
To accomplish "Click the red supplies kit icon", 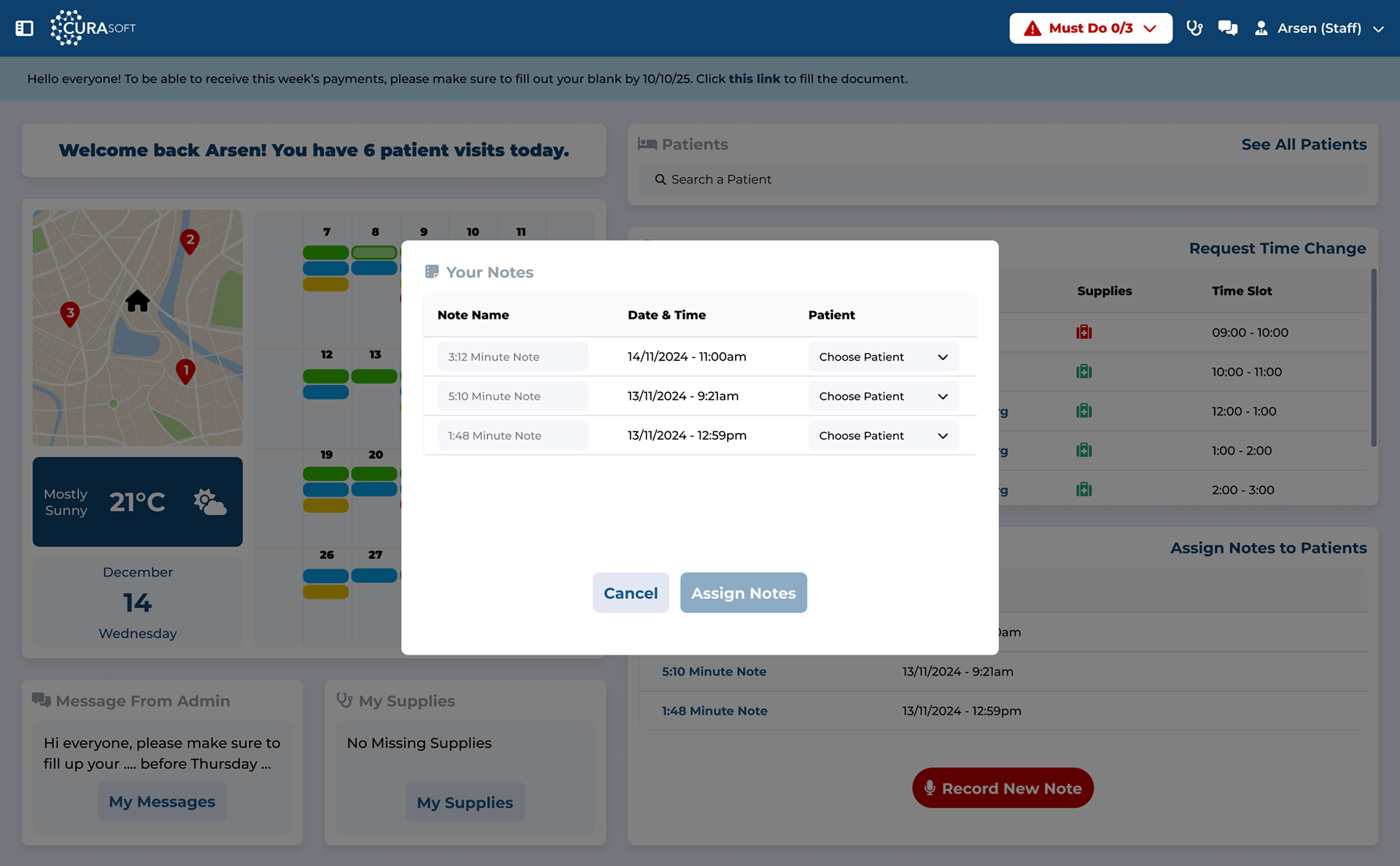I will tap(1084, 332).
